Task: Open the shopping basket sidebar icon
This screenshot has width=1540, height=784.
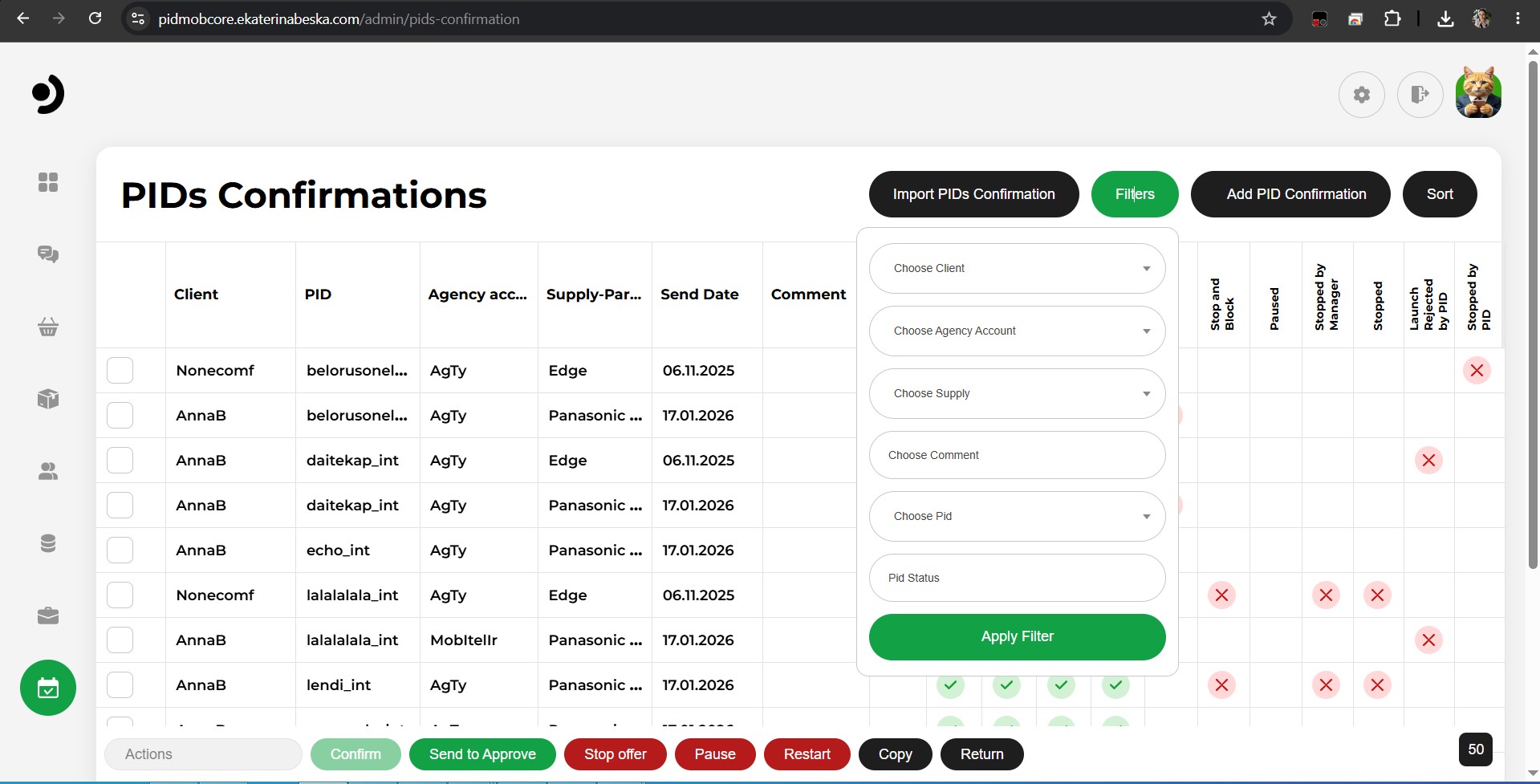Action: [48, 327]
